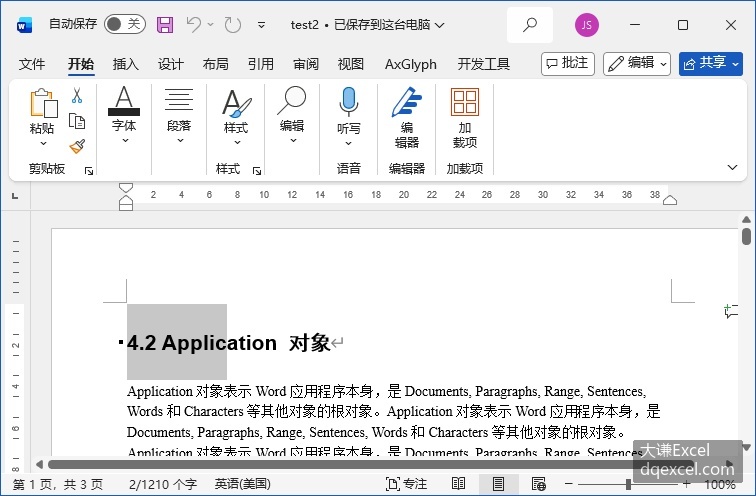Screen dimensions: 756x496
Task: Open the 剪贴板 clipboard pane launcher
Action: [89, 170]
